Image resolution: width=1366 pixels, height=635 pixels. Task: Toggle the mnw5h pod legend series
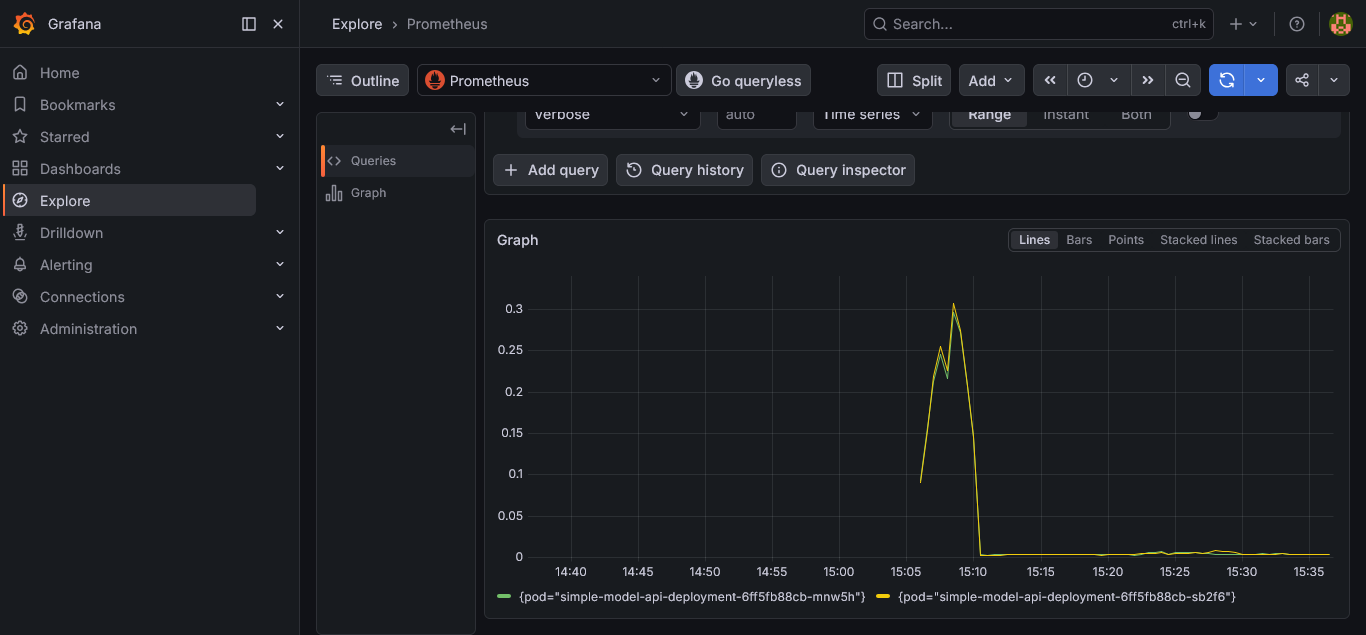click(x=692, y=596)
